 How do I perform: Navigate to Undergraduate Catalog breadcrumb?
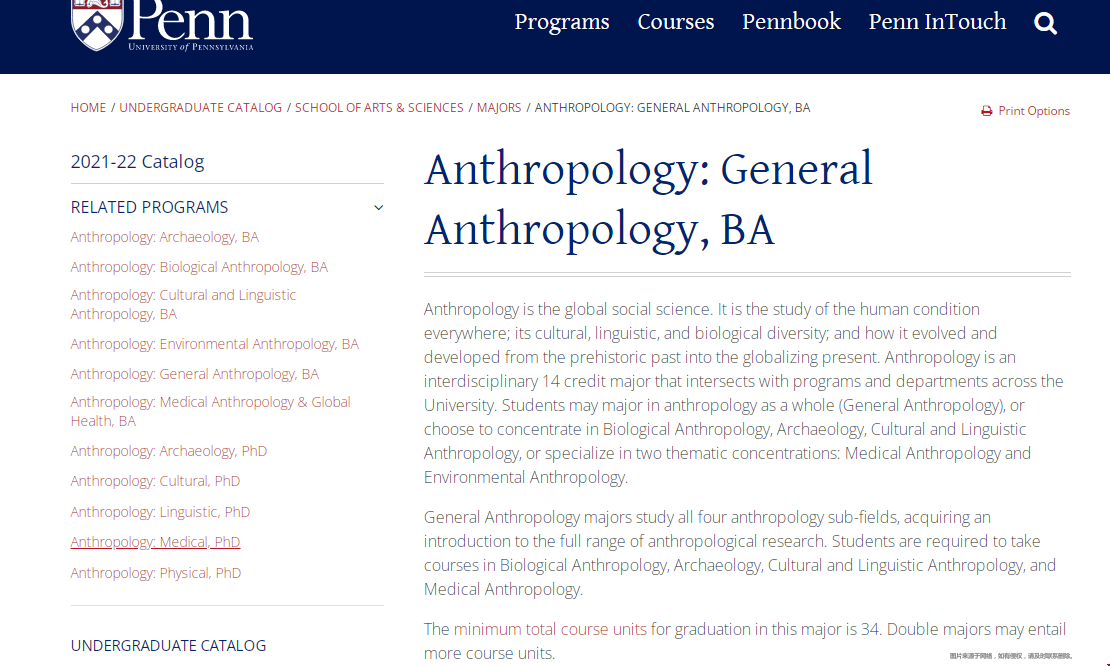[x=200, y=108]
